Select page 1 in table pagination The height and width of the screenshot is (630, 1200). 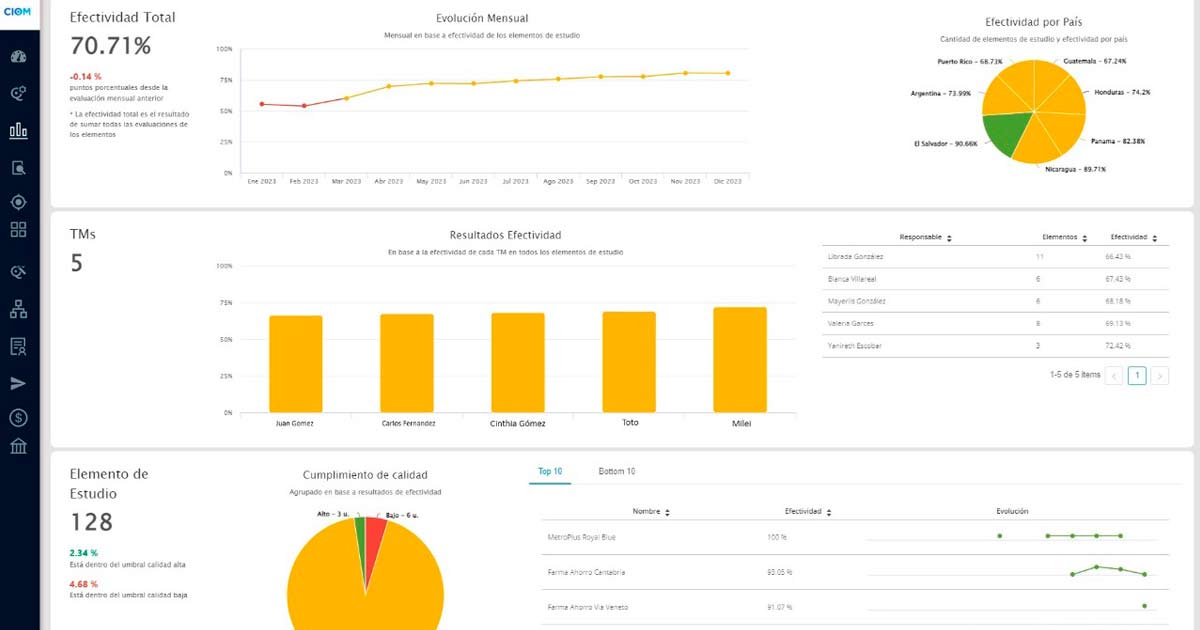tap(1137, 376)
